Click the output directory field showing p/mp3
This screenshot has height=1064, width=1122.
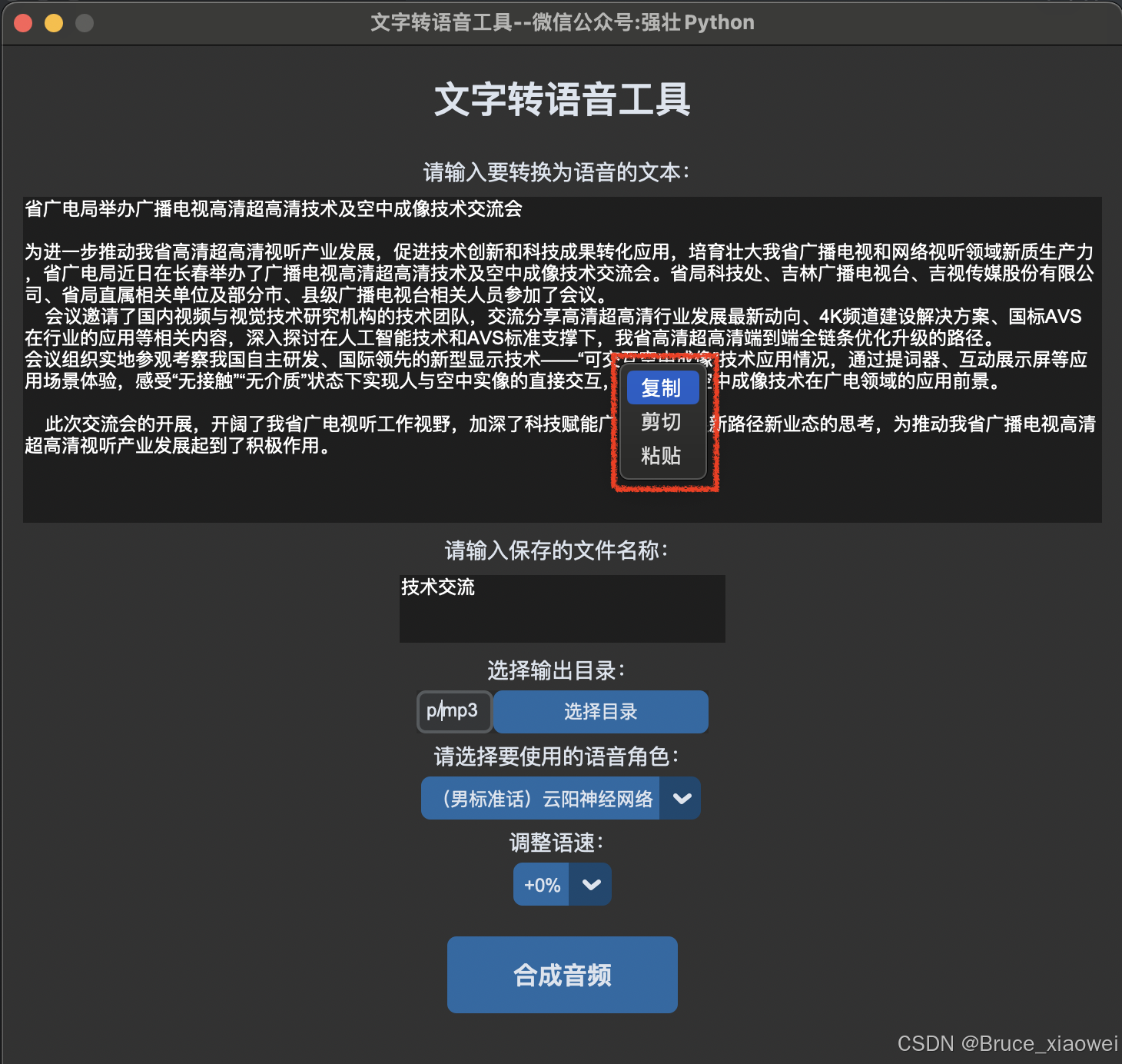click(454, 712)
